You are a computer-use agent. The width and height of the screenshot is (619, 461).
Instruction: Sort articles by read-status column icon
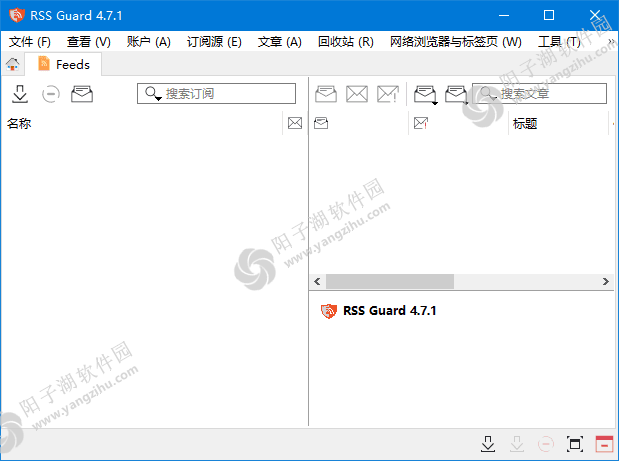point(321,123)
